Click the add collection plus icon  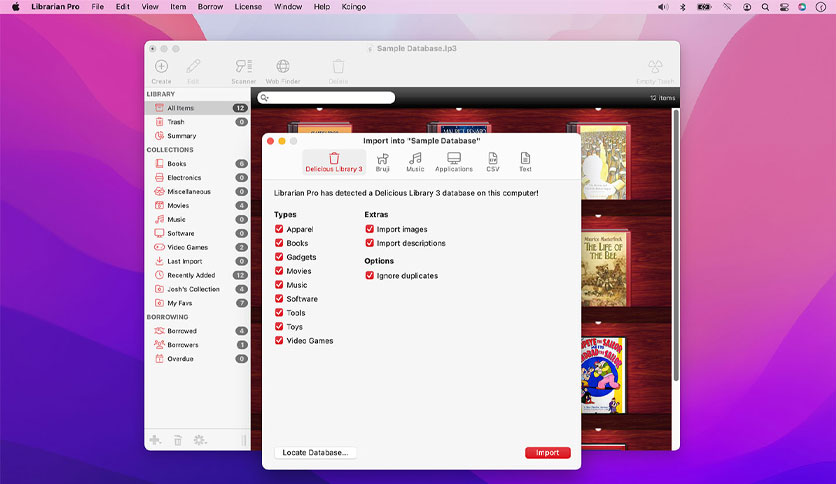click(155, 440)
